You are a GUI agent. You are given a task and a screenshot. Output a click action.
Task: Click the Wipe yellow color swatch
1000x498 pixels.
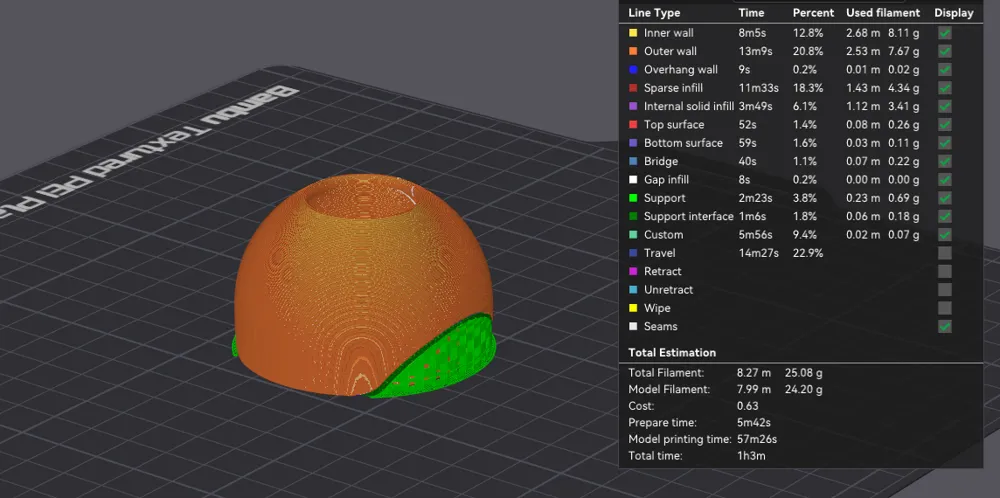(x=633, y=308)
